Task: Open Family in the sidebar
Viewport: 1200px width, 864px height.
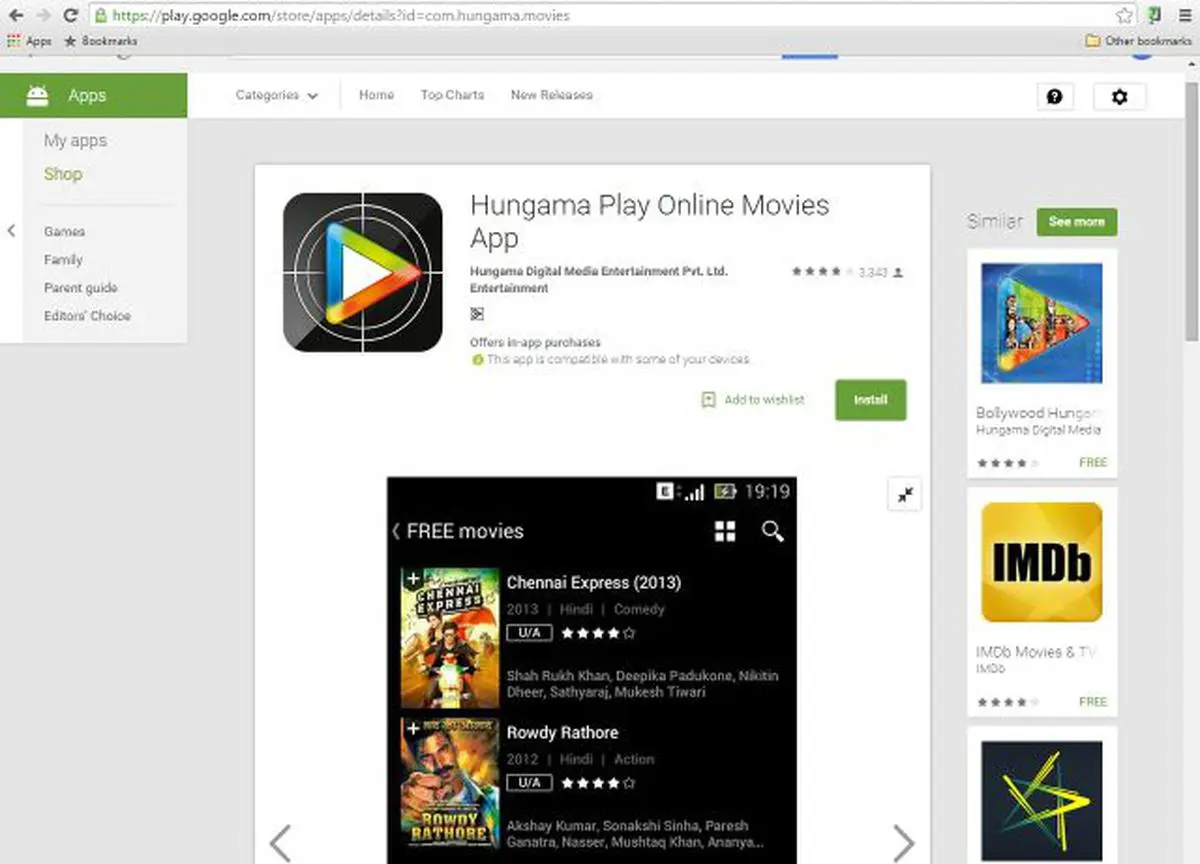Action: pos(63,260)
